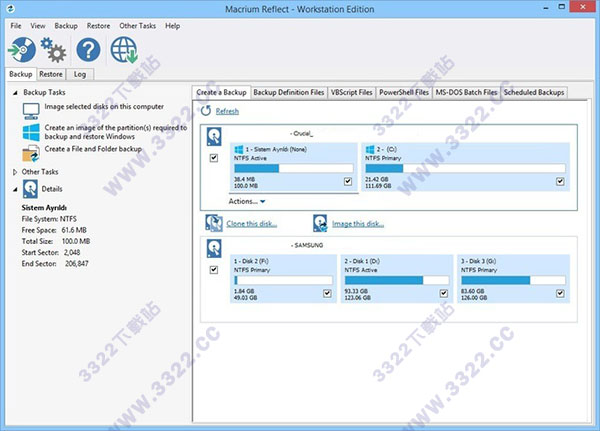Select Create a File and Folder backup
The height and width of the screenshot is (431, 600).
[x=93, y=149]
